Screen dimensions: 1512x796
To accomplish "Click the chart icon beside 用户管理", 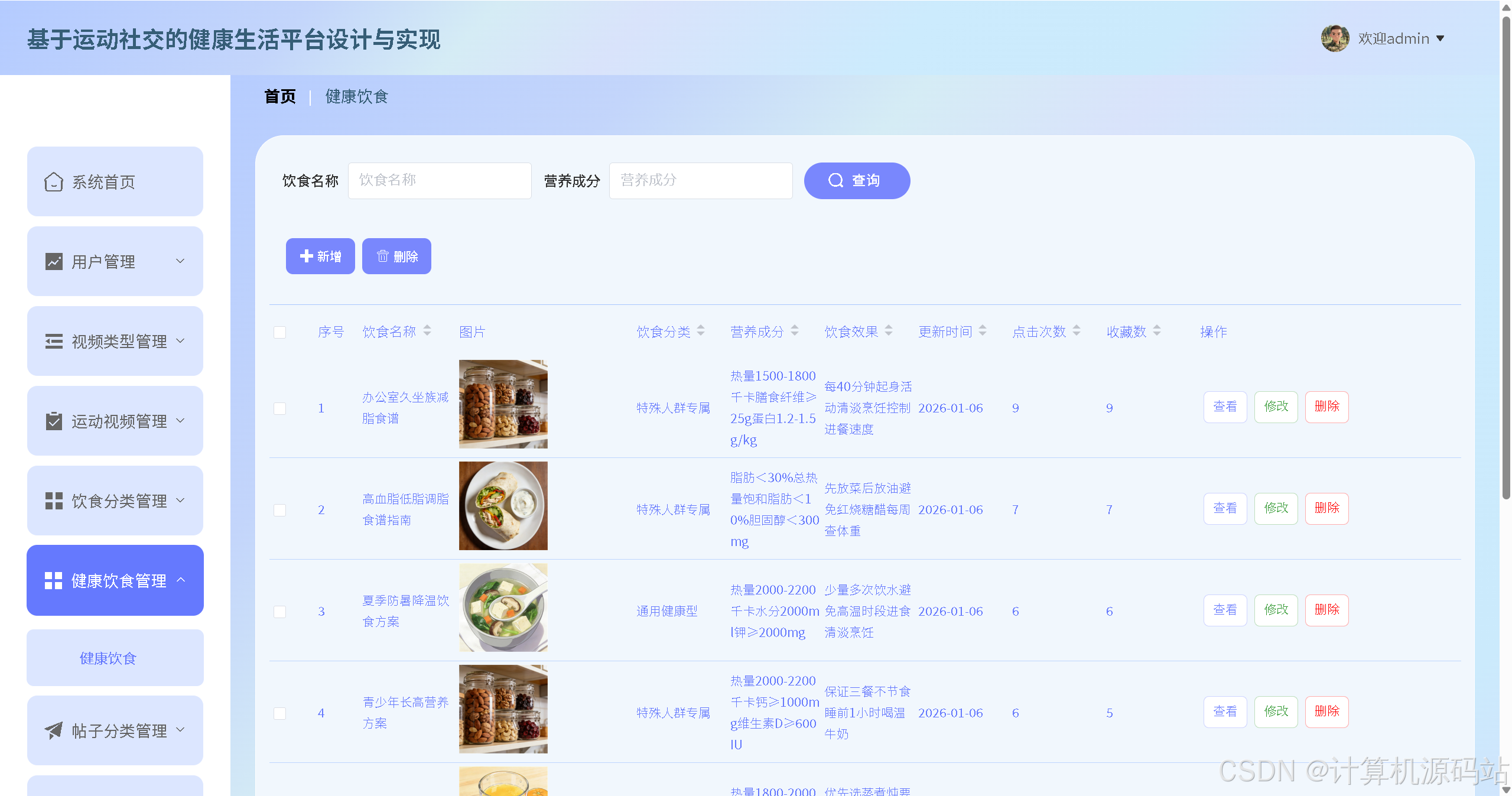I will click(x=54, y=262).
